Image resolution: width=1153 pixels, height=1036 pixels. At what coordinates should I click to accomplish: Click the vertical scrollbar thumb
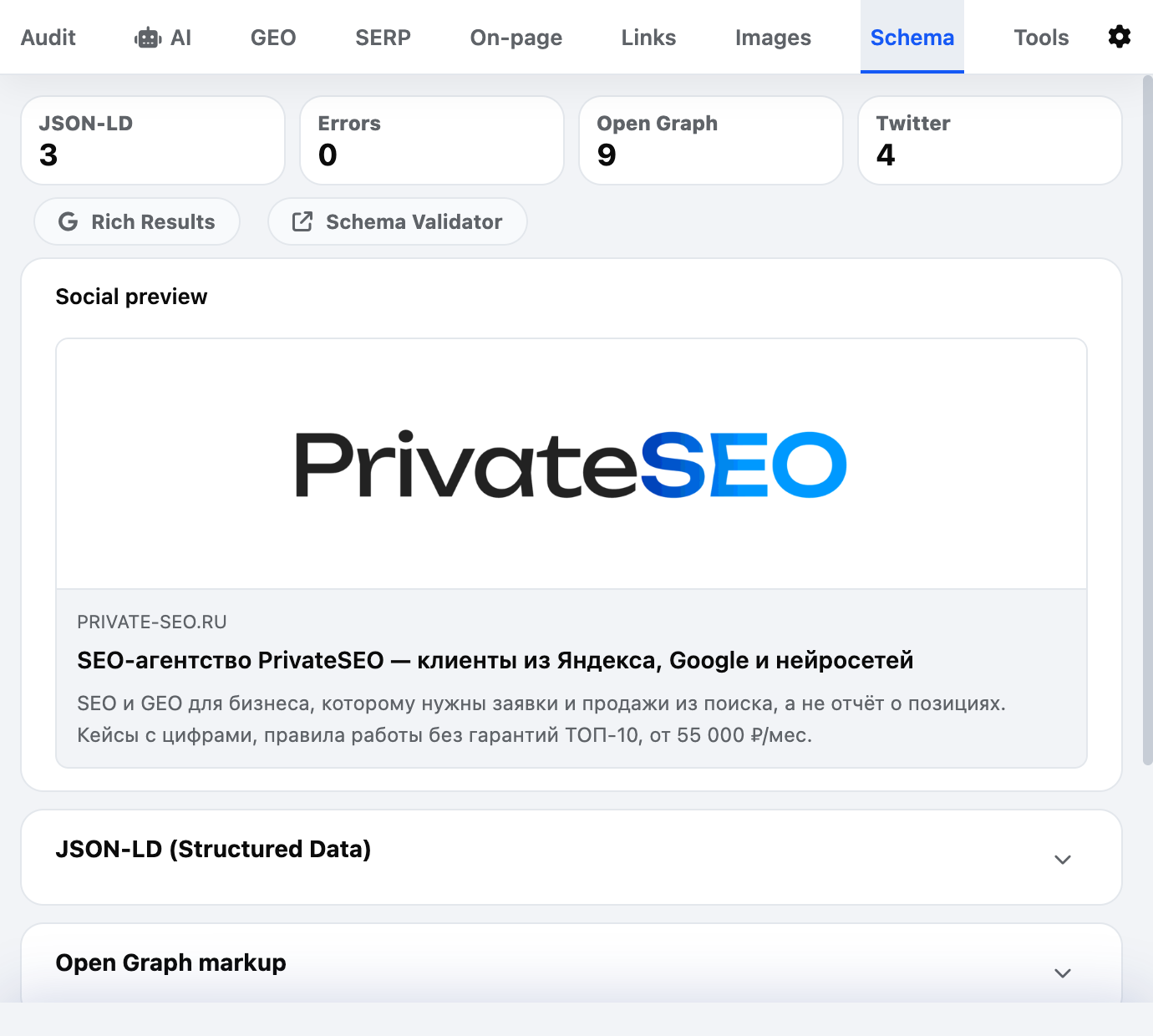tap(1147, 419)
